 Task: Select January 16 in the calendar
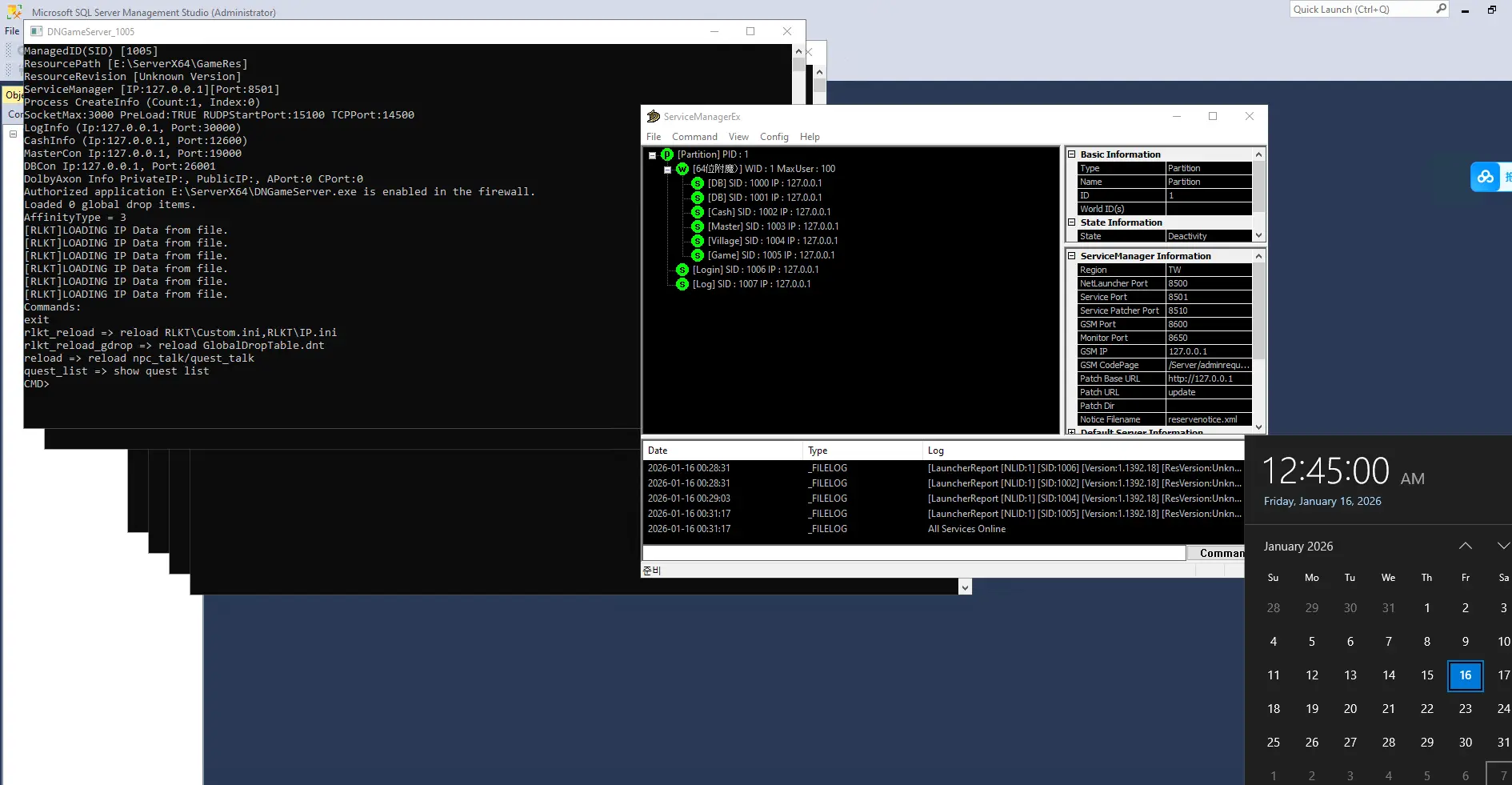point(1466,675)
